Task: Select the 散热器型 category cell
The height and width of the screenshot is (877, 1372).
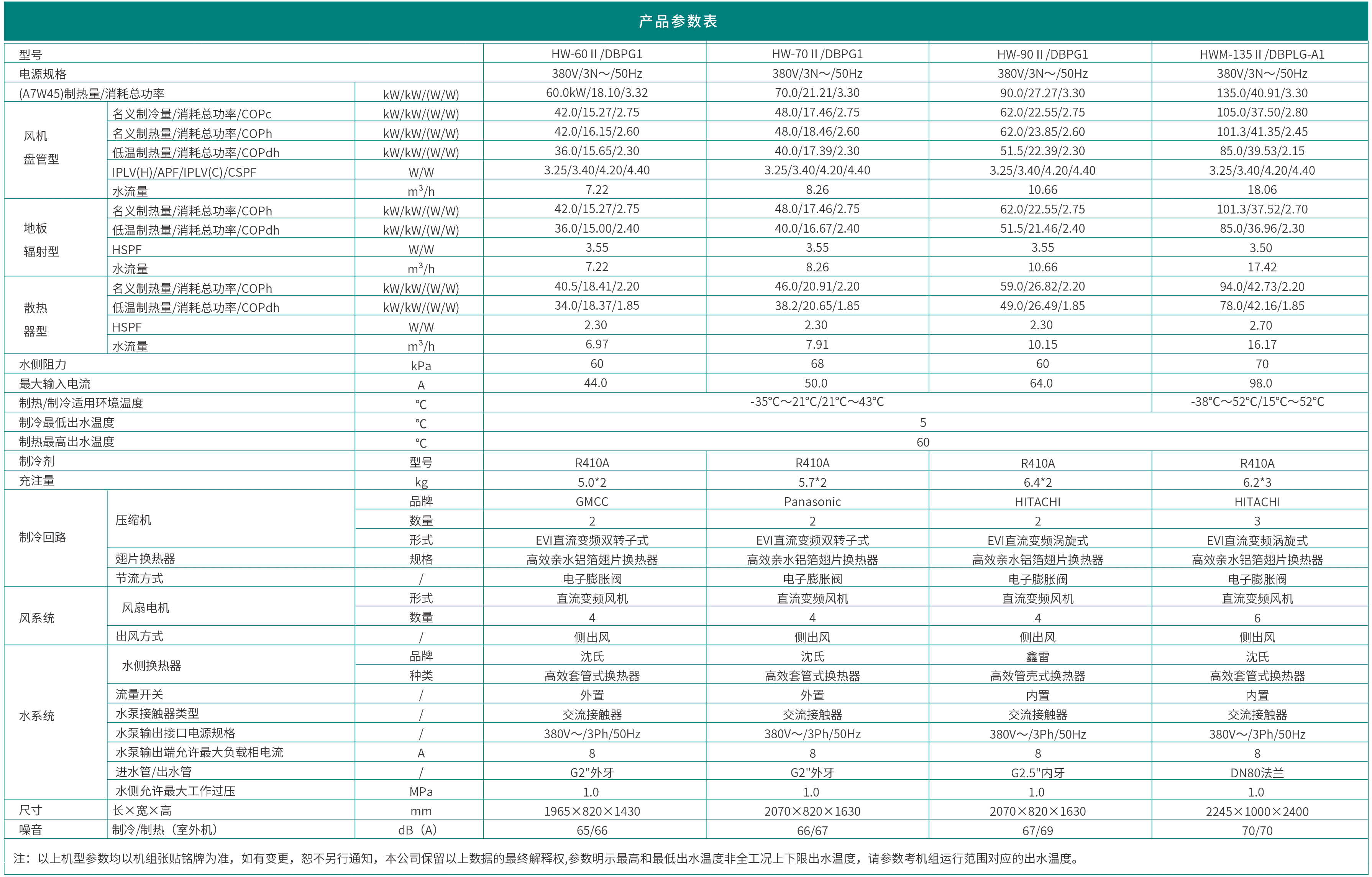Action: [35, 320]
